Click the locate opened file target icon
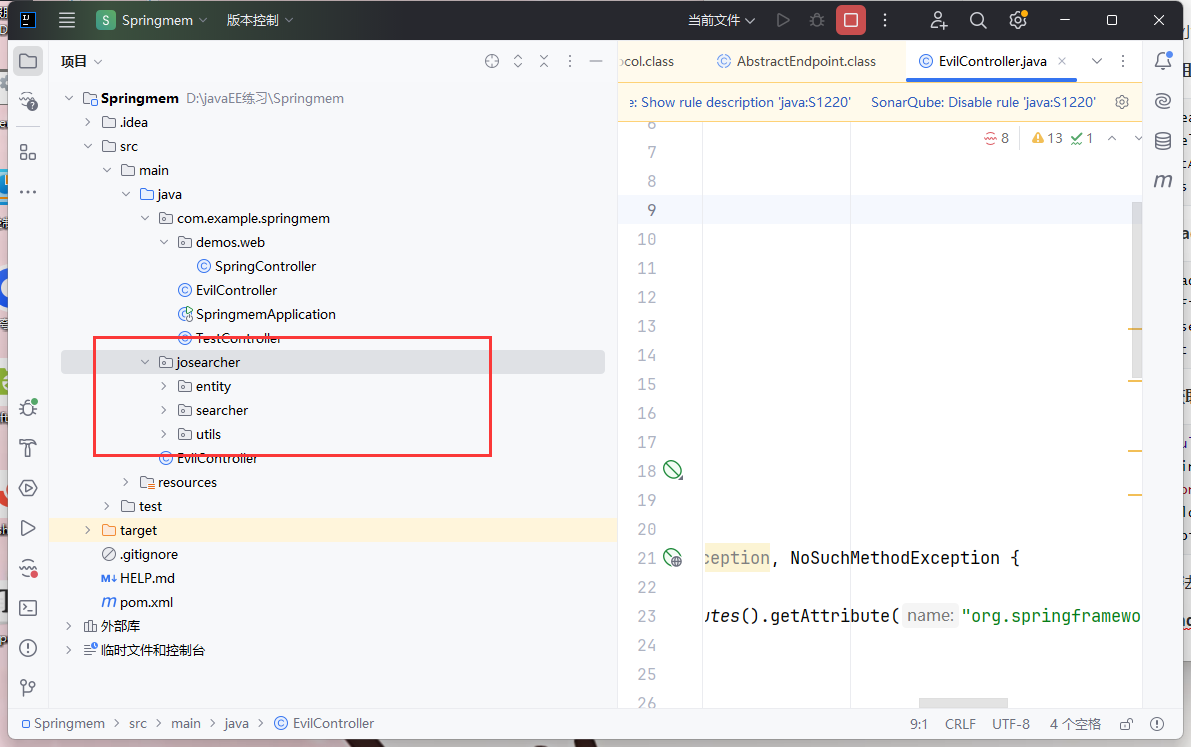Image resolution: width=1191 pixels, height=747 pixels. click(x=492, y=61)
